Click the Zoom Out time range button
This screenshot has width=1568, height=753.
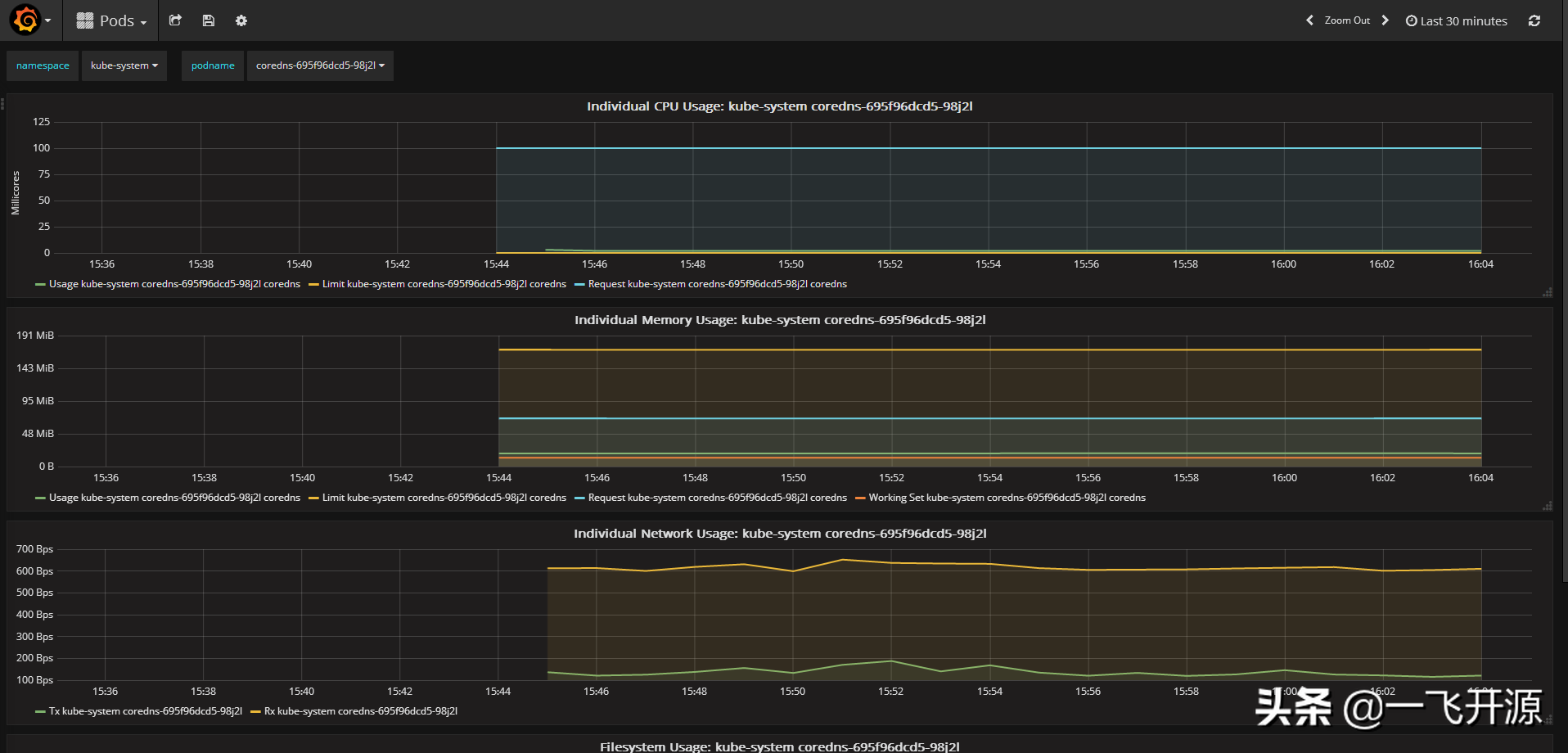[1347, 20]
